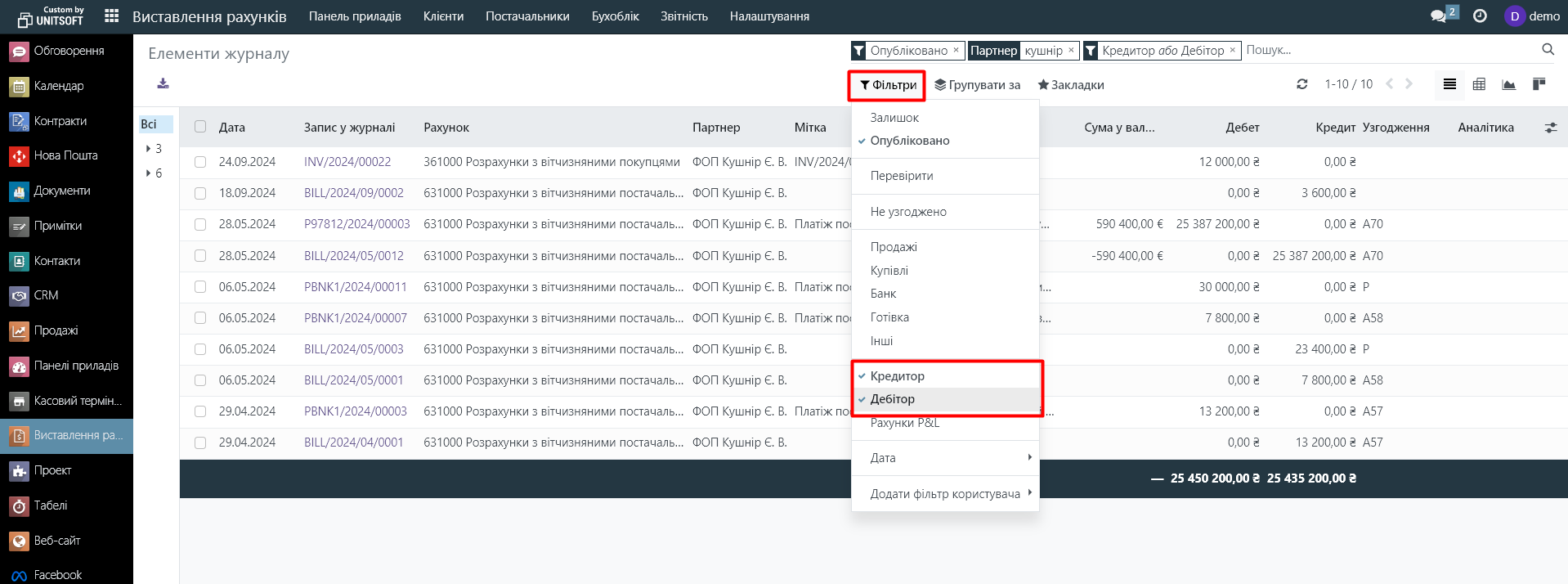1568x584 pixels.
Task: Tick the select-all checkbox in header
Action: click(x=200, y=127)
